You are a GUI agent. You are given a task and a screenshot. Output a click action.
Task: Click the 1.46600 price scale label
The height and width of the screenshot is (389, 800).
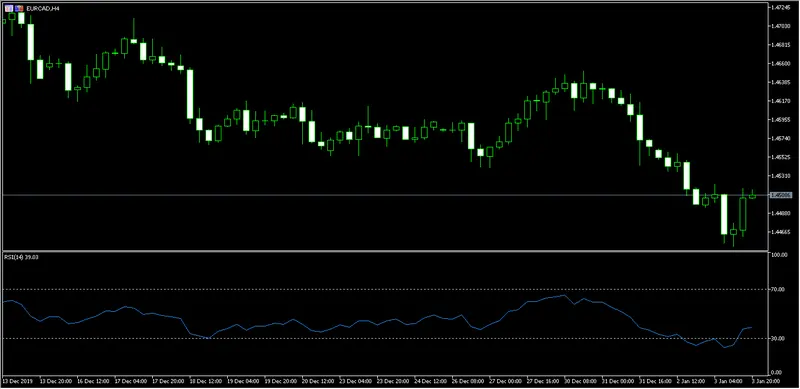coord(781,64)
